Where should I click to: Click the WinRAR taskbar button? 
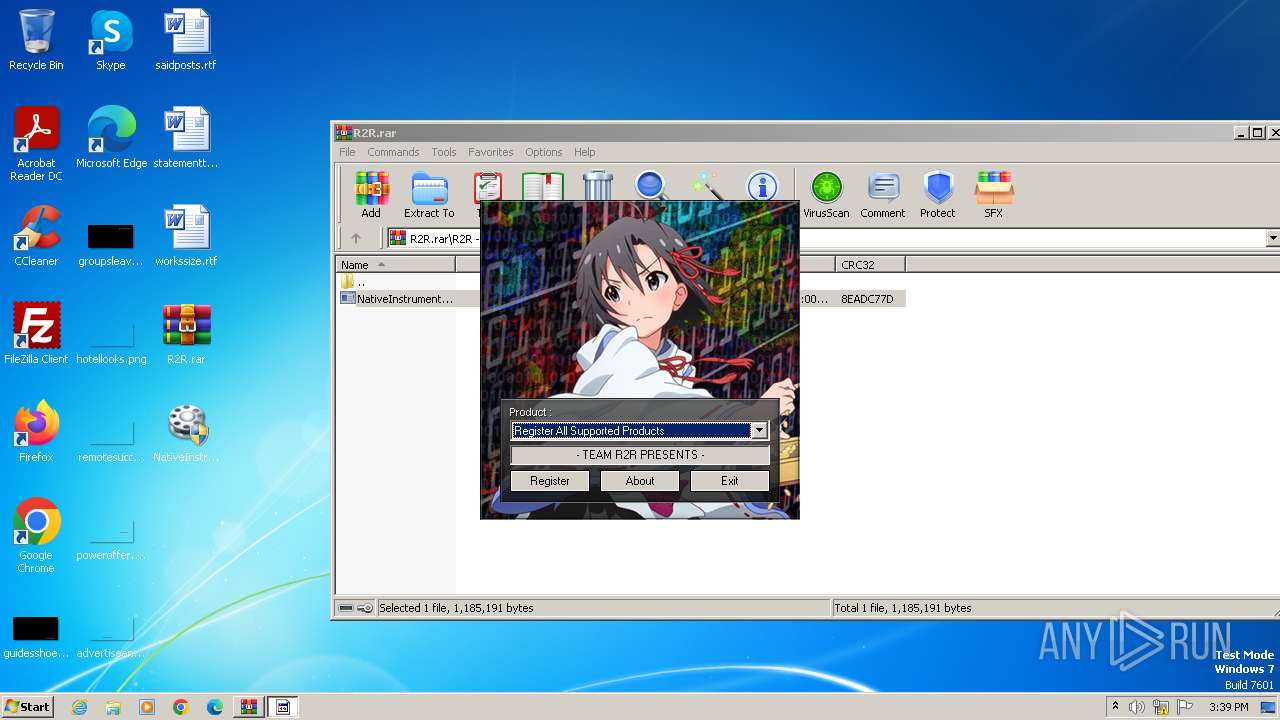click(x=248, y=707)
